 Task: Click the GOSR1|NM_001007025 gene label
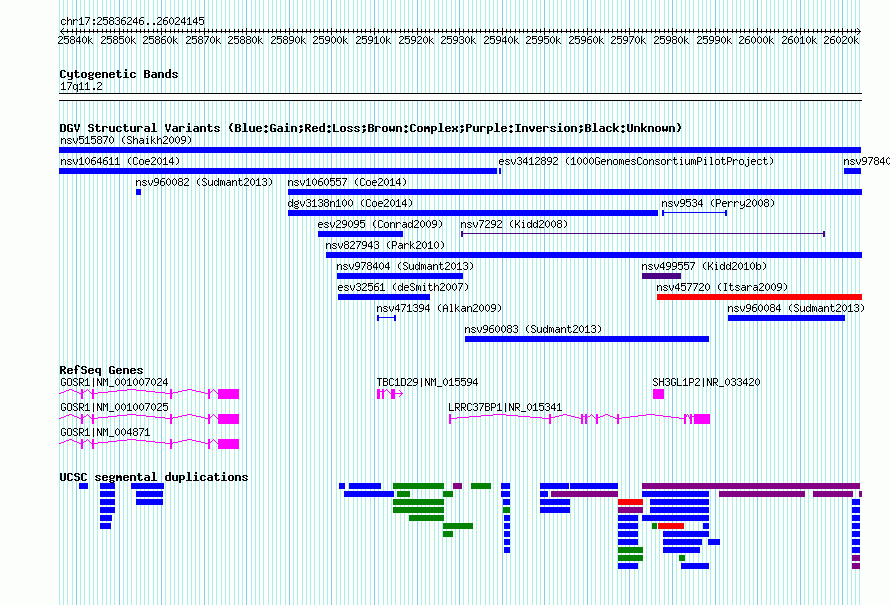(114, 407)
